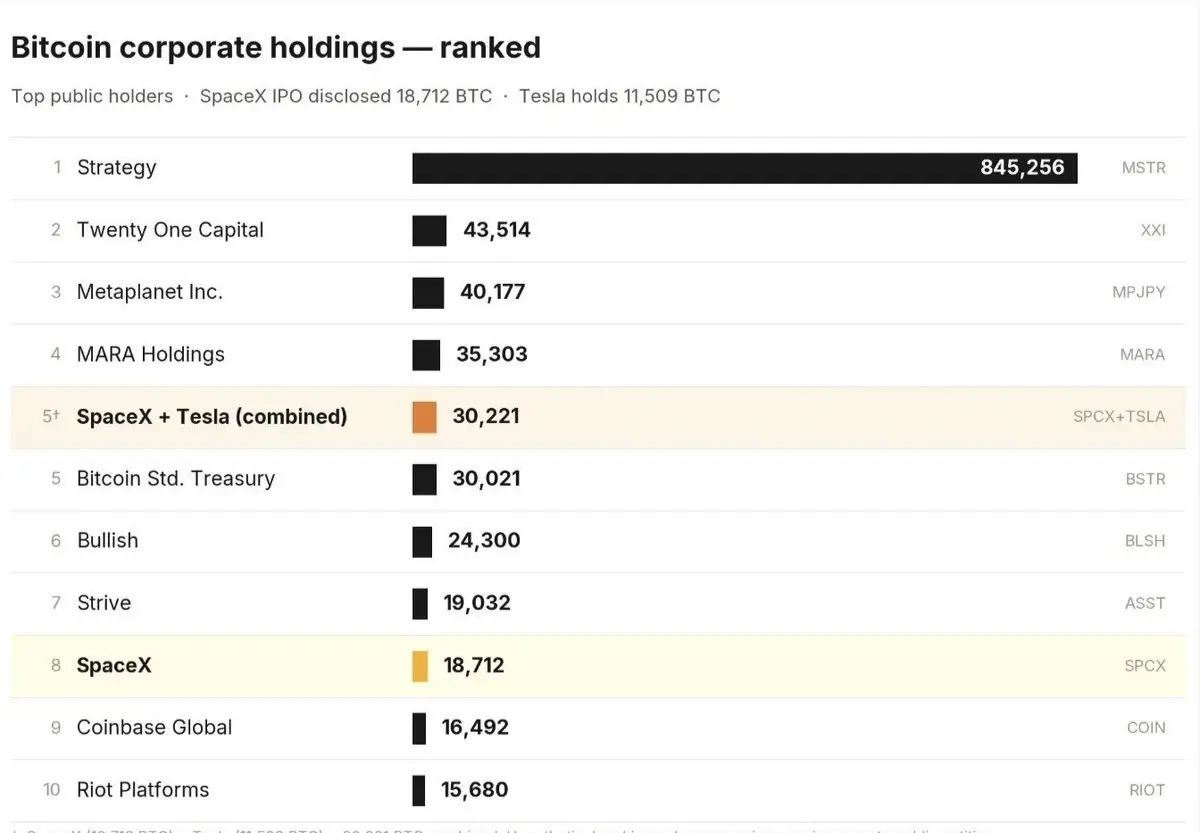Click the ASST ticker symbol
The height and width of the screenshot is (833, 1200).
point(1145,604)
